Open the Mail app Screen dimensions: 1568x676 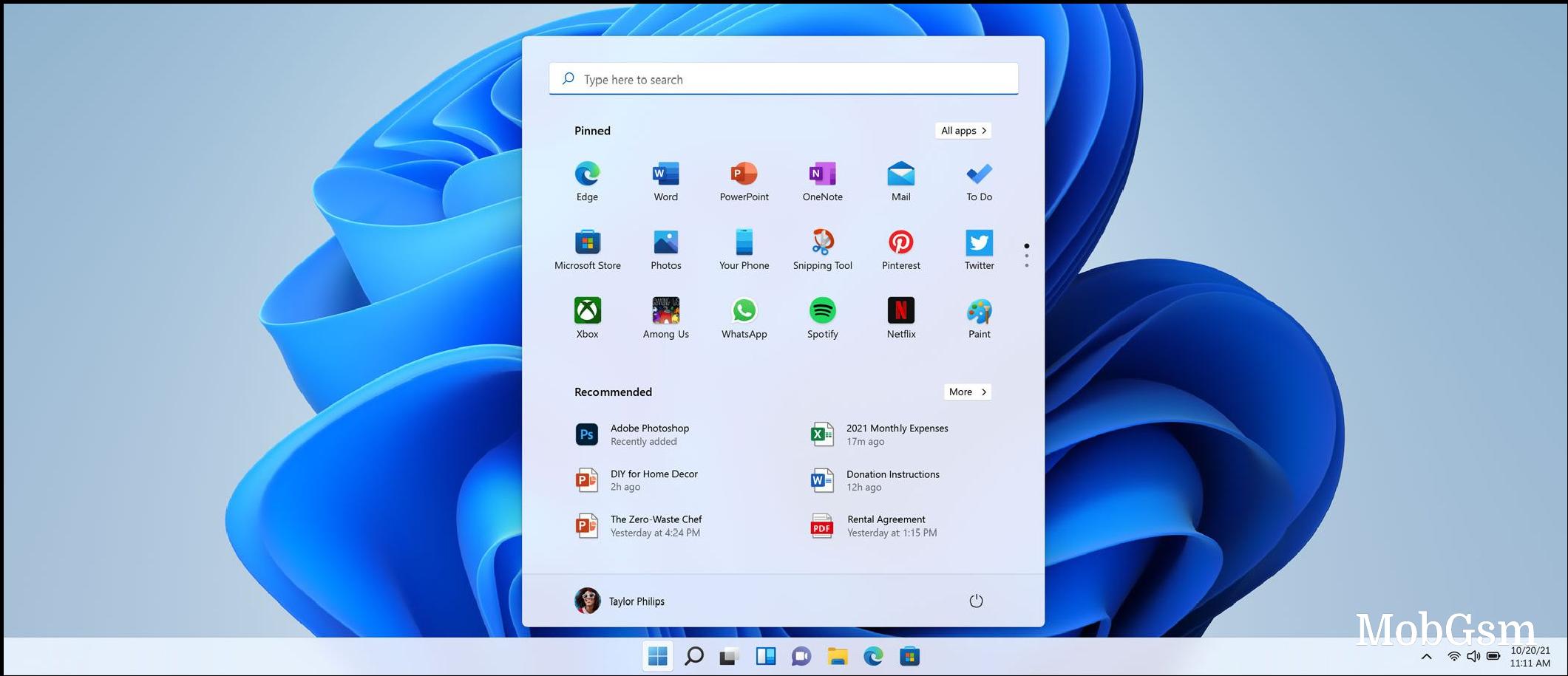pos(900,181)
